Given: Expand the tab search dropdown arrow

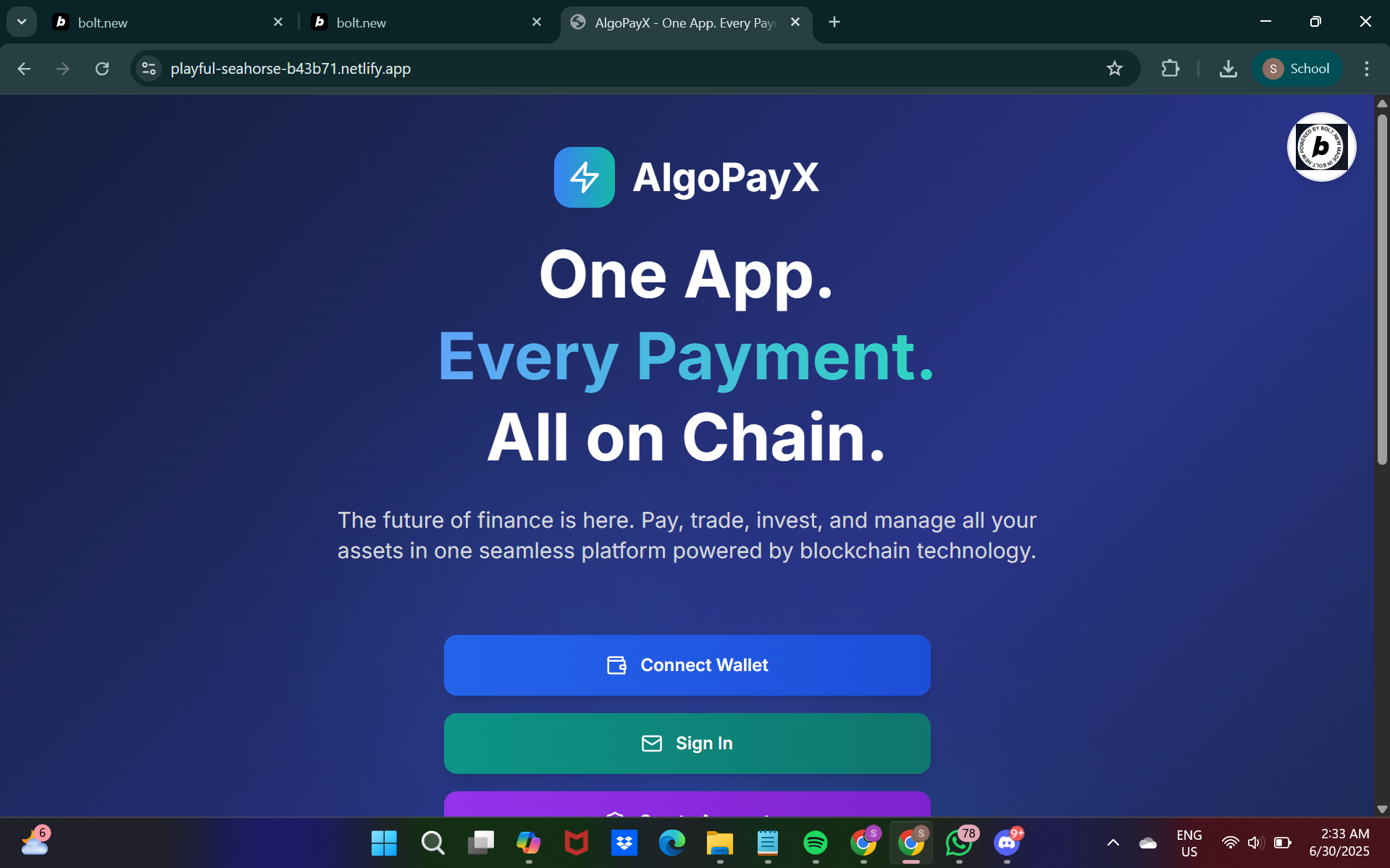Looking at the screenshot, I should (x=22, y=22).
